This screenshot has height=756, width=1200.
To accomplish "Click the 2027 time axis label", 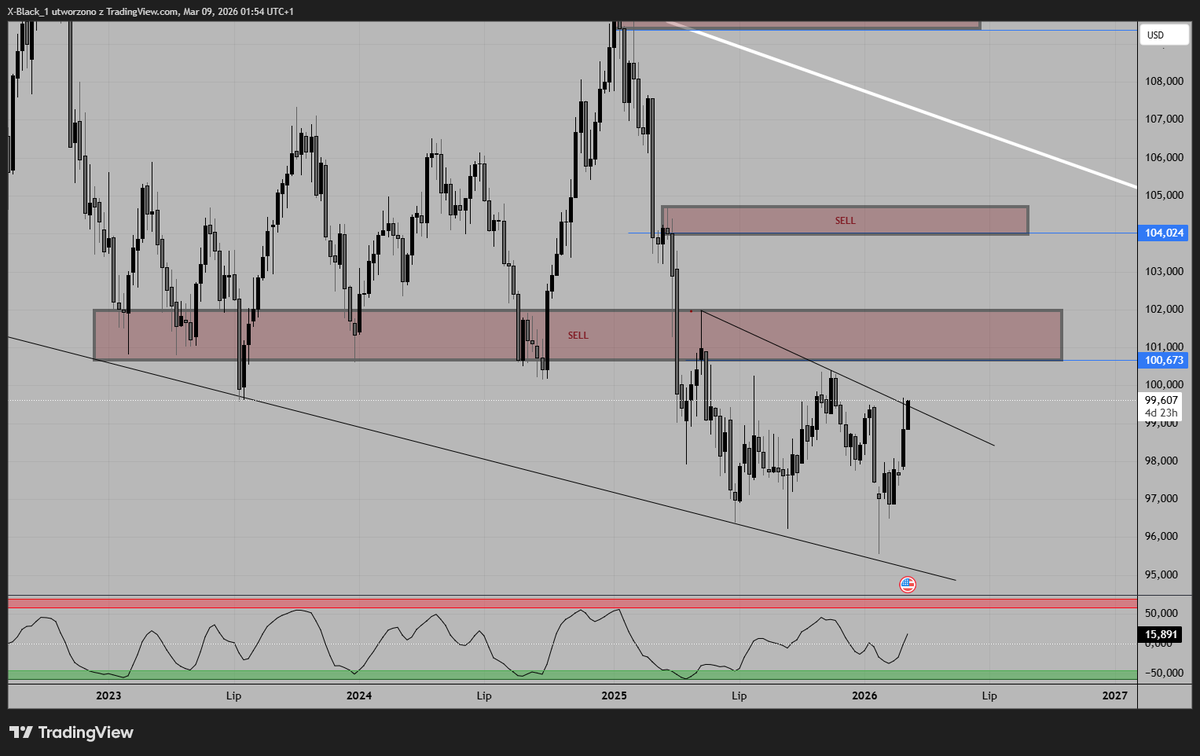I will point(1114,695).
